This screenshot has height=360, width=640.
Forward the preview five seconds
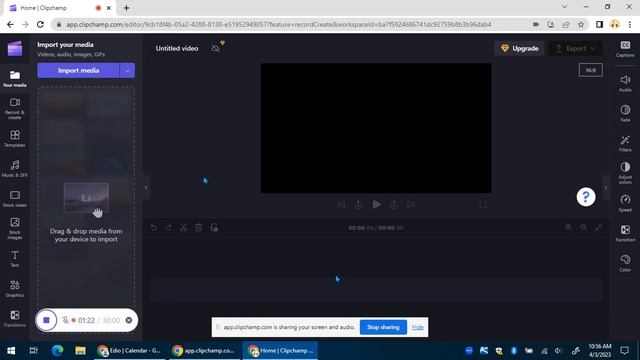point(394,204)
